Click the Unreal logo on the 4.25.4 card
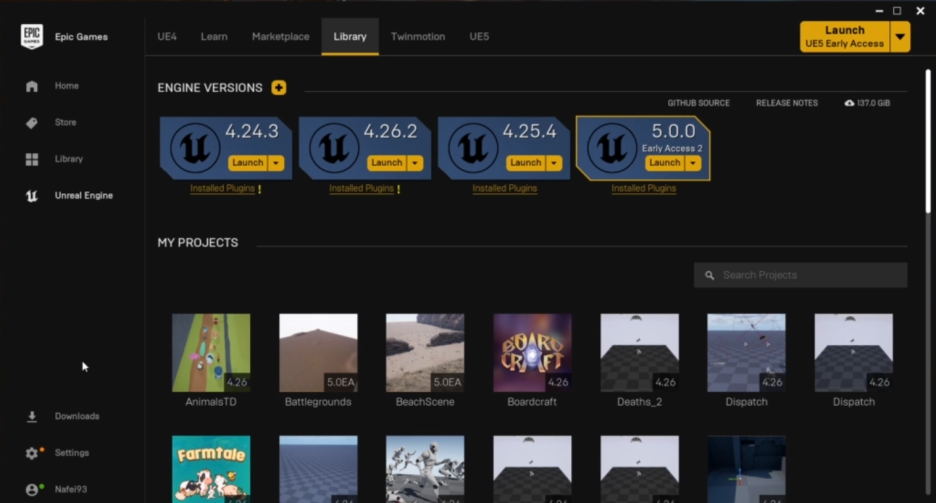 (473, 147)
